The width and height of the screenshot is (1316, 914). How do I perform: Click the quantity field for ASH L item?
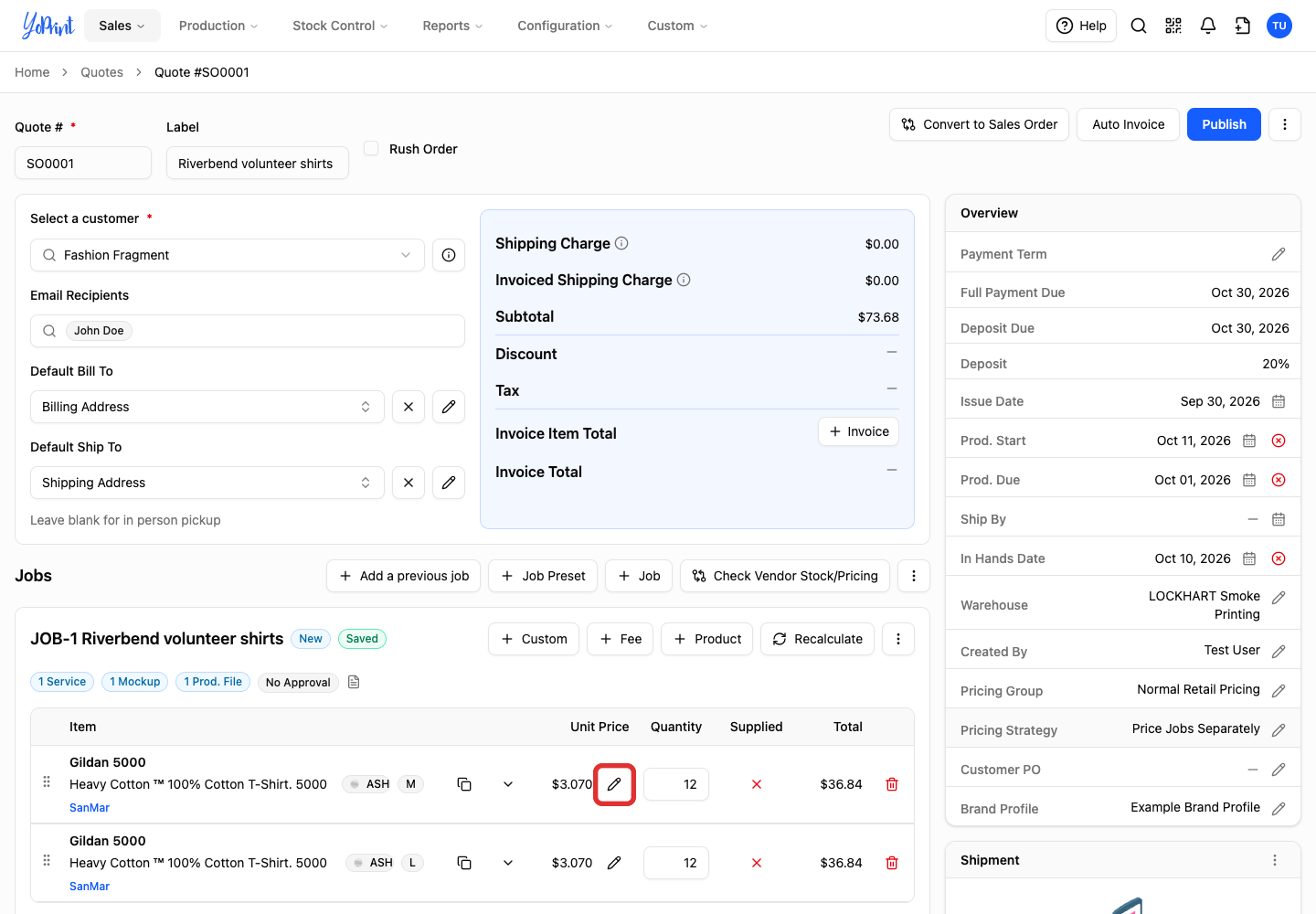coord(676,863)
